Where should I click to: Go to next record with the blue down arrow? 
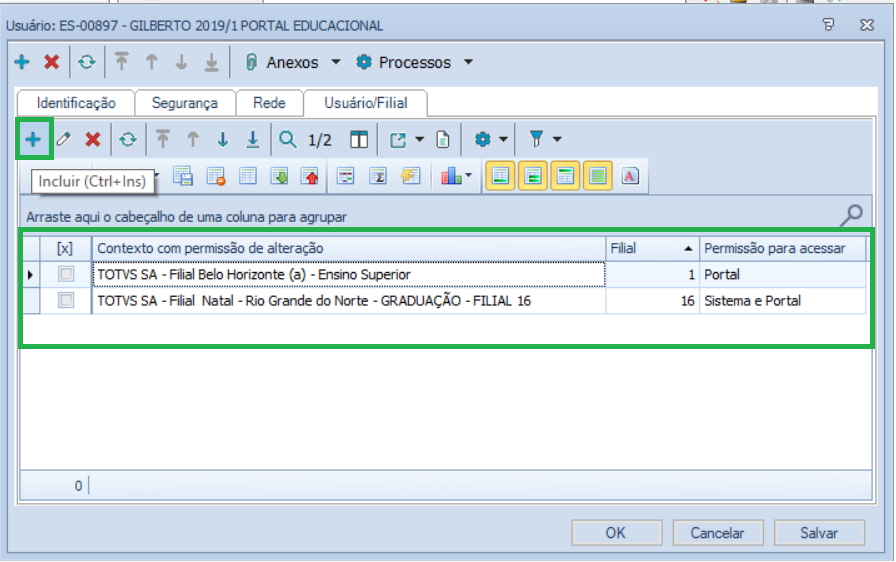(x=222, y=139)
